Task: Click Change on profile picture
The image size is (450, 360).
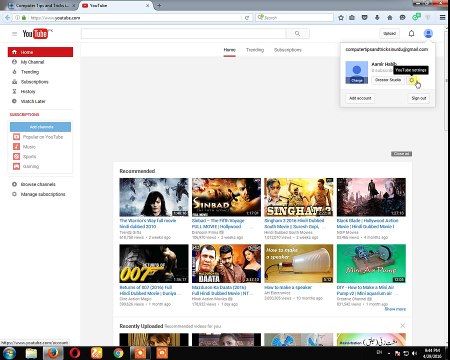Action: coord(357,80)
